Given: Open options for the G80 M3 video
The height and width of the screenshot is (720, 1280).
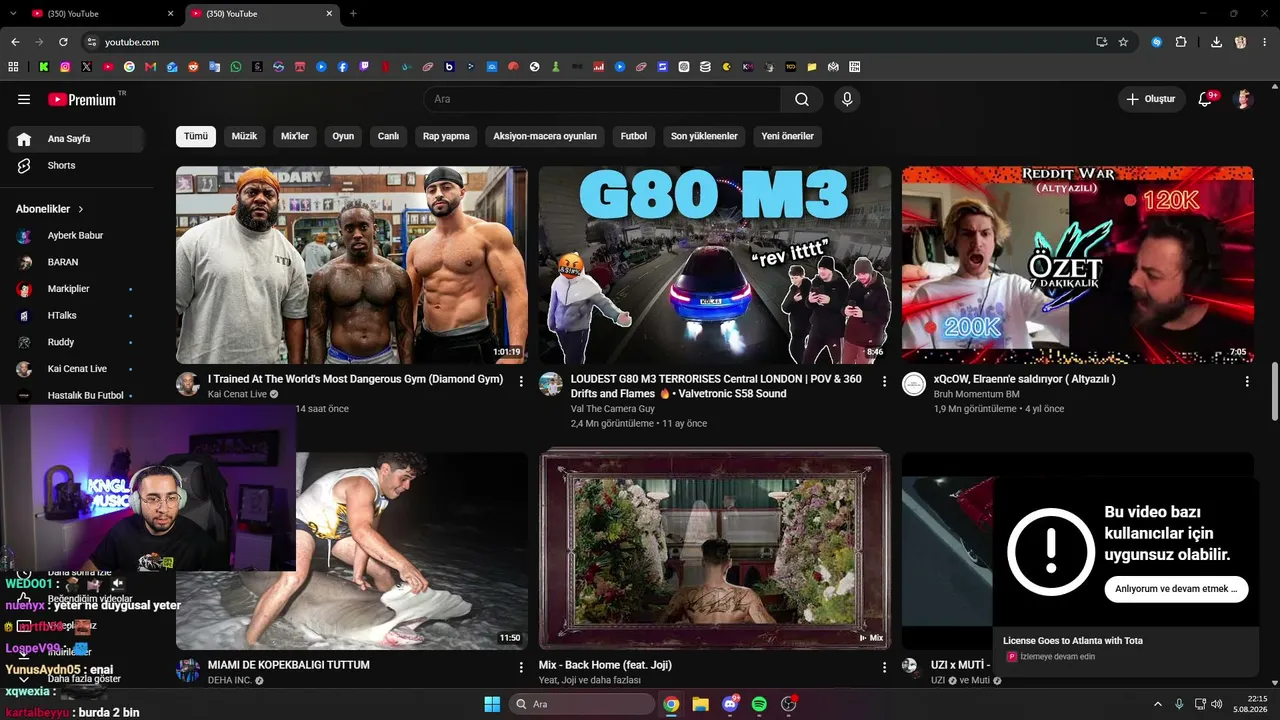Looking at the screenshot, I should point(884,381).
